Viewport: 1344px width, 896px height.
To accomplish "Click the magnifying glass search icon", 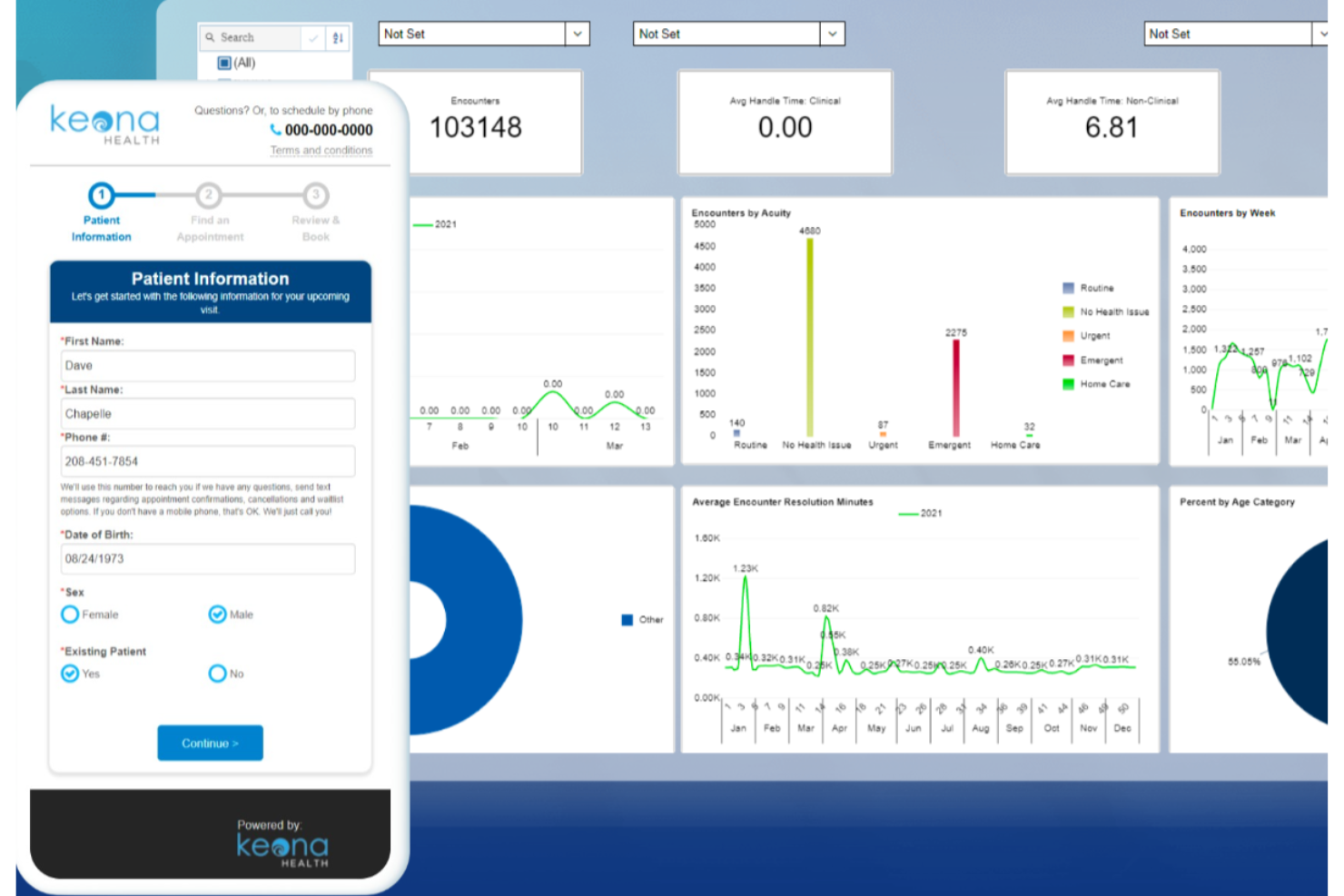I will coord(212,37).
